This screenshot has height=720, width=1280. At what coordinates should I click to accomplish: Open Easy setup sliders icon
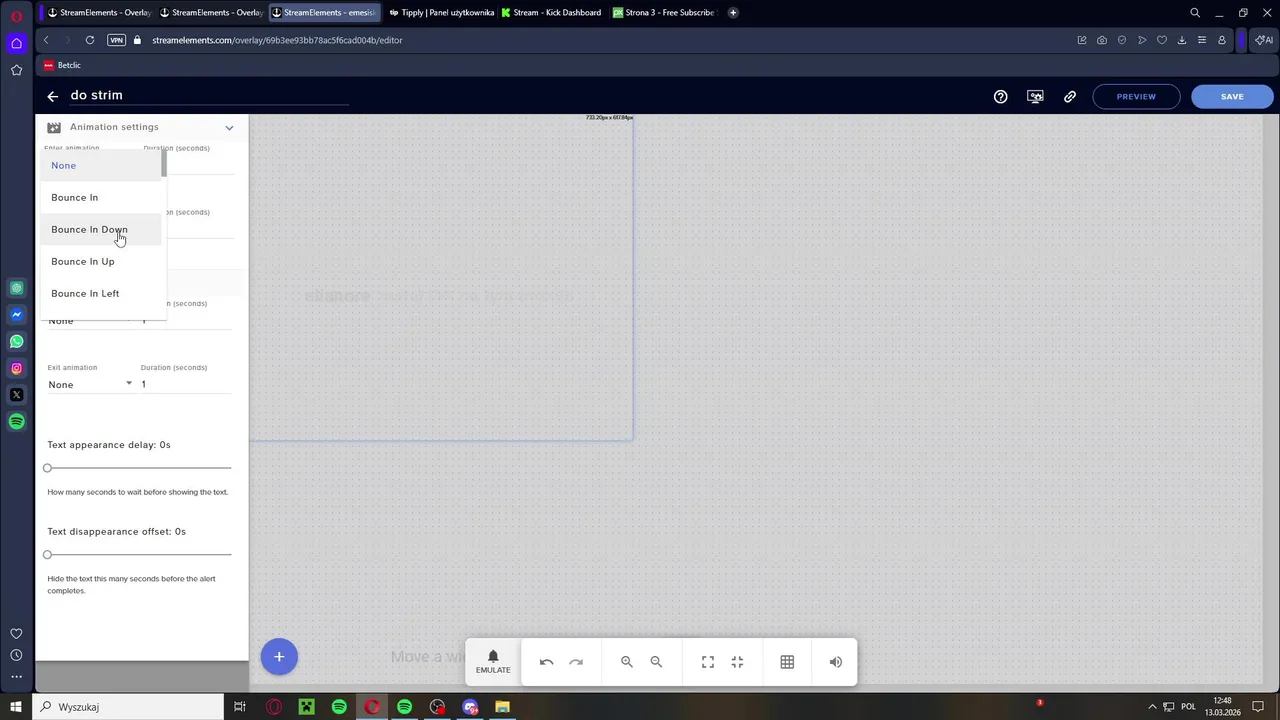1202,40
